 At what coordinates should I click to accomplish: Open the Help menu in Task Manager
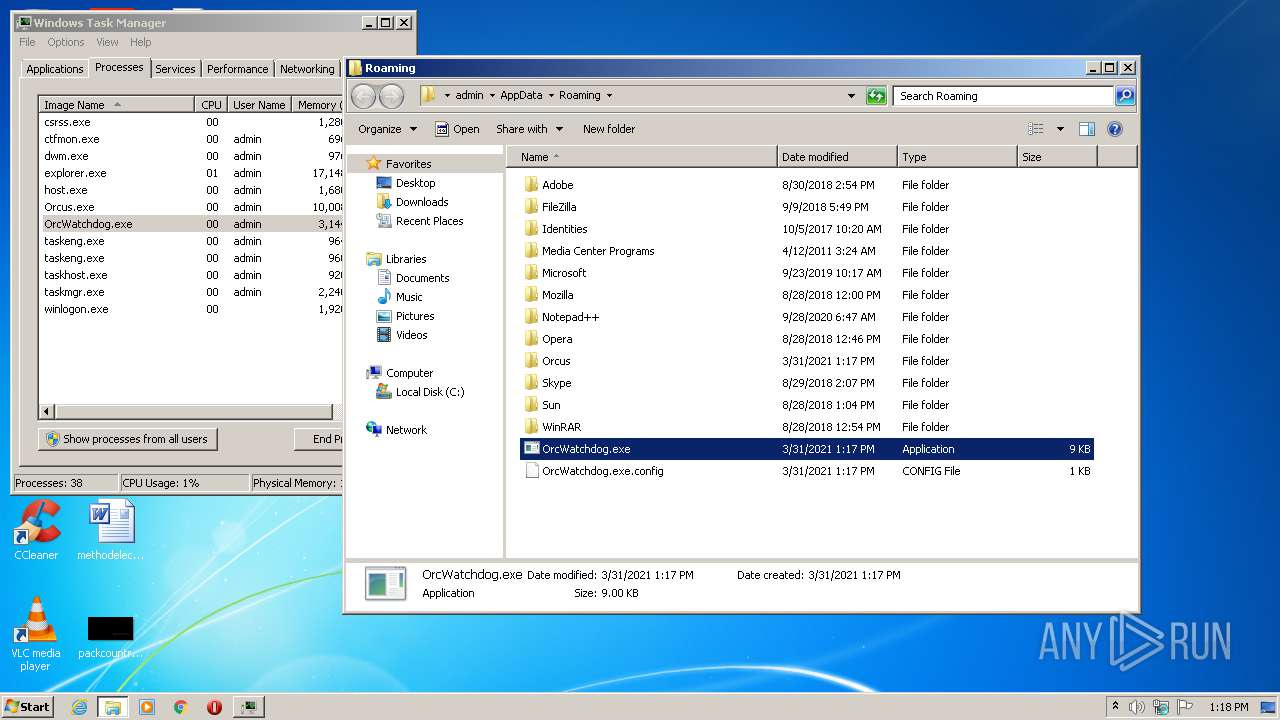click(141, 42)
